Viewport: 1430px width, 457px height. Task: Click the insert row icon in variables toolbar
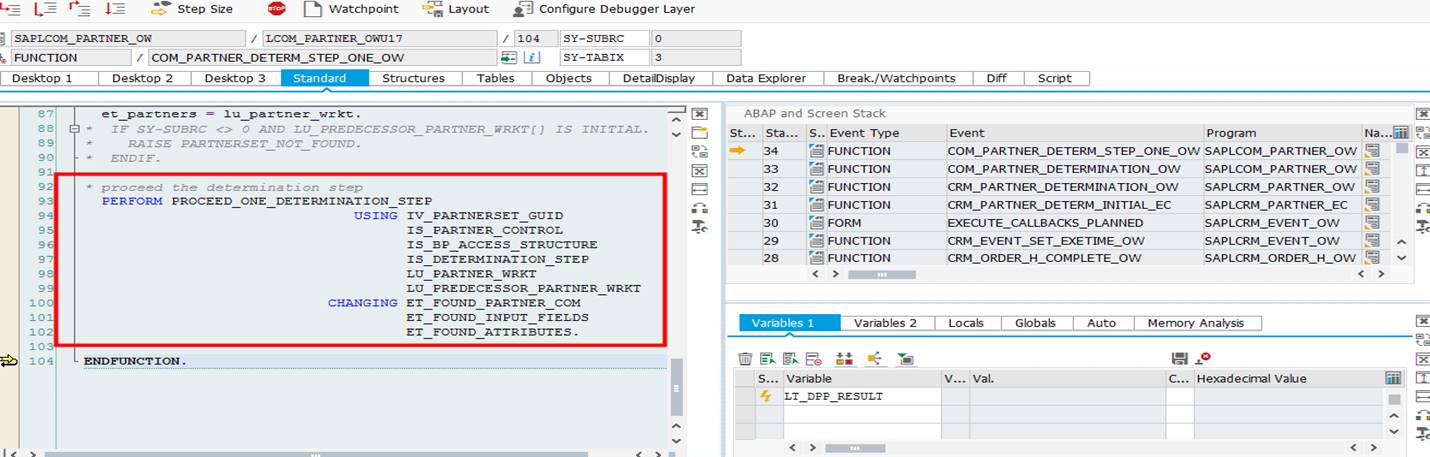(x=768, y=358)
